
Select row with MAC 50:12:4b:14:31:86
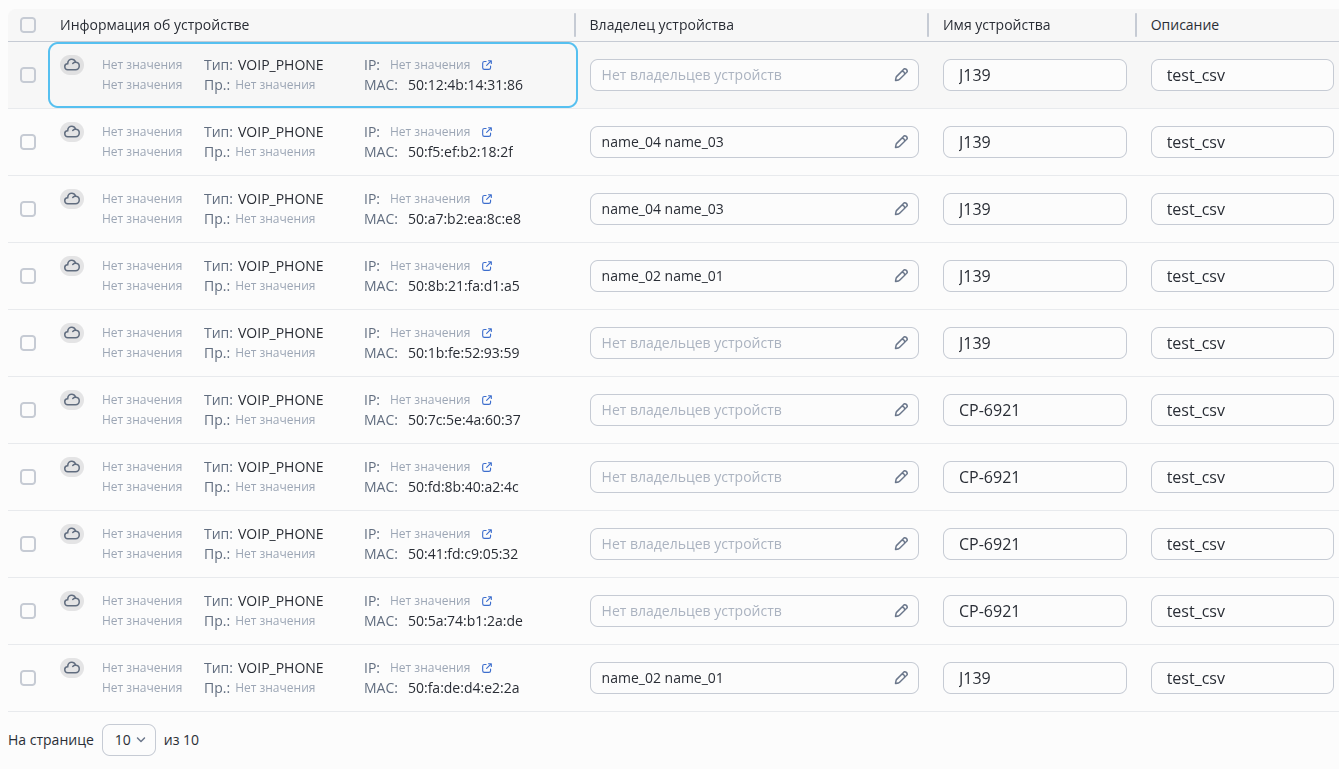[28, 75]
